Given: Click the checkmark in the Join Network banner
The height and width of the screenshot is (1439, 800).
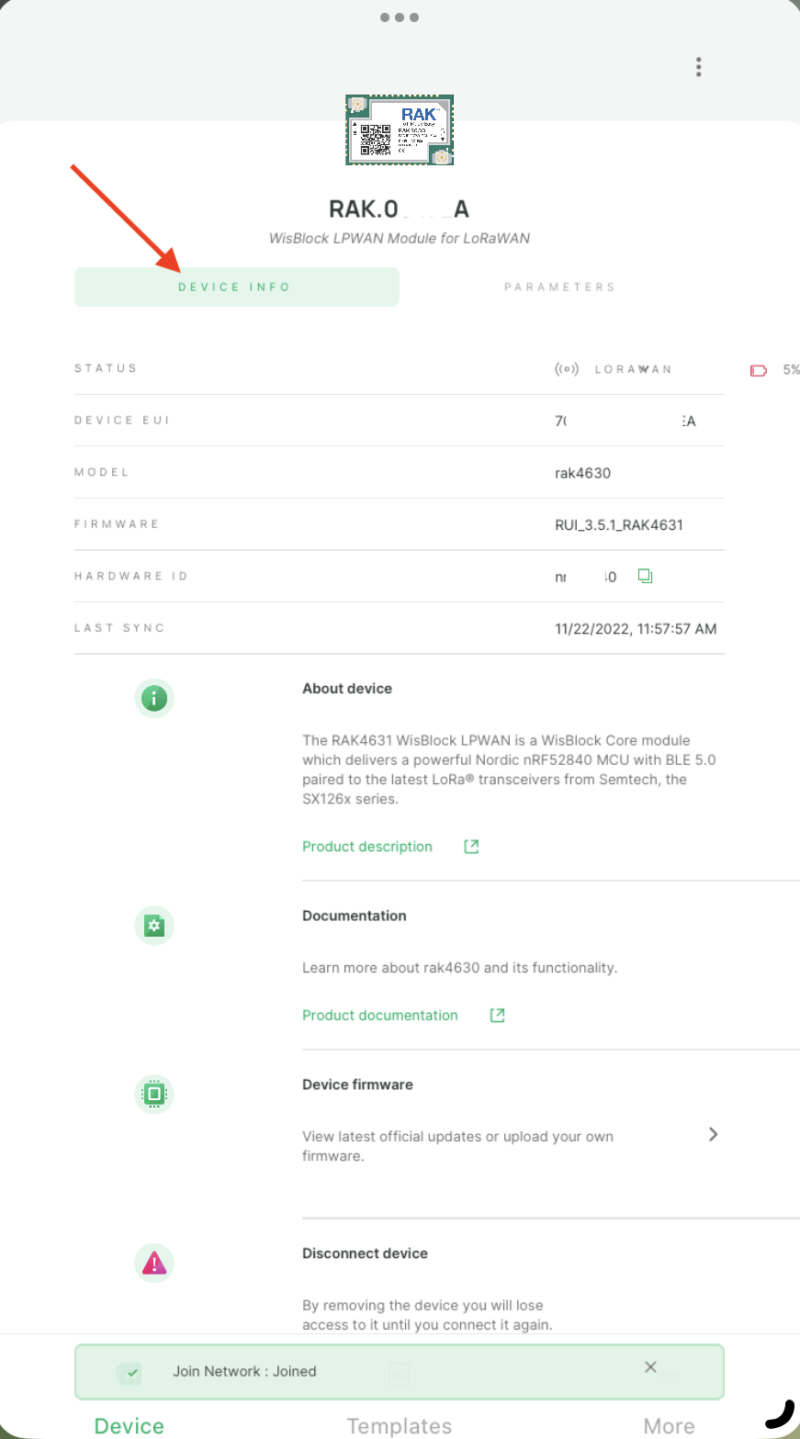Looking at the screenshot, I should pos(130,1373).
